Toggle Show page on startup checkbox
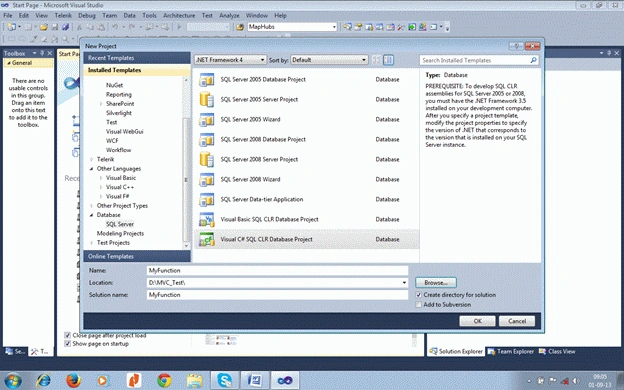 coord(68,343)
